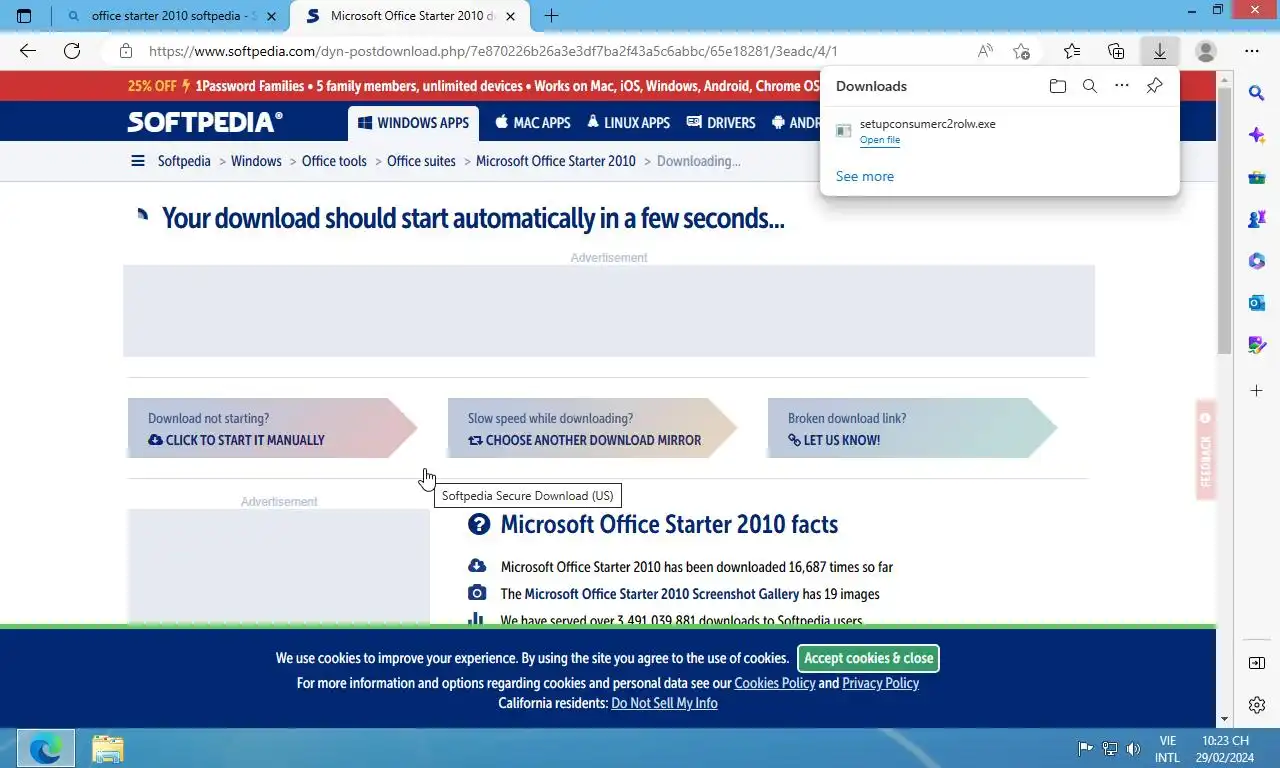Open the Action Center flag tray icon
The width and height of the screenshot is (1280, 768).
click(1085, 748)
